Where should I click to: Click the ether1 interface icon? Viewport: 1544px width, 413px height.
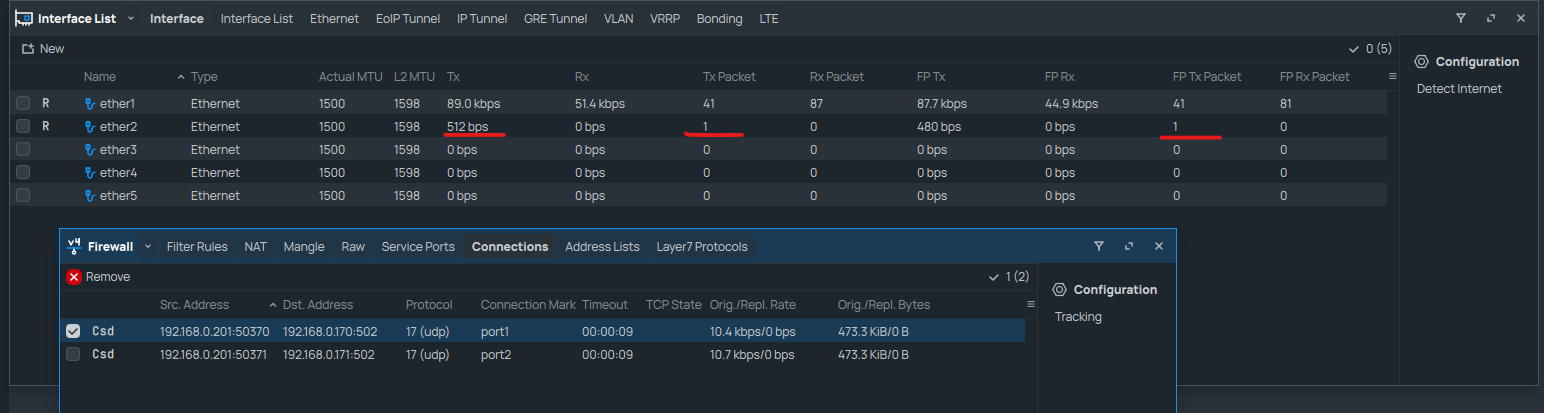[x=90, y=103]
